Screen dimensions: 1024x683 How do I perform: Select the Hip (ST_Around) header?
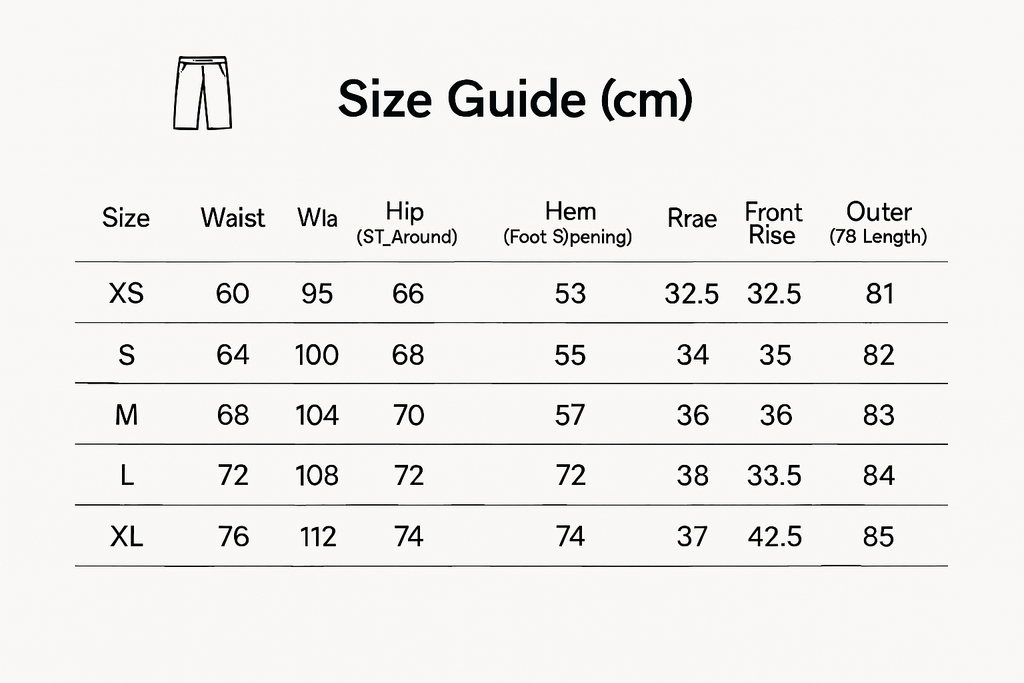[406, 223]
